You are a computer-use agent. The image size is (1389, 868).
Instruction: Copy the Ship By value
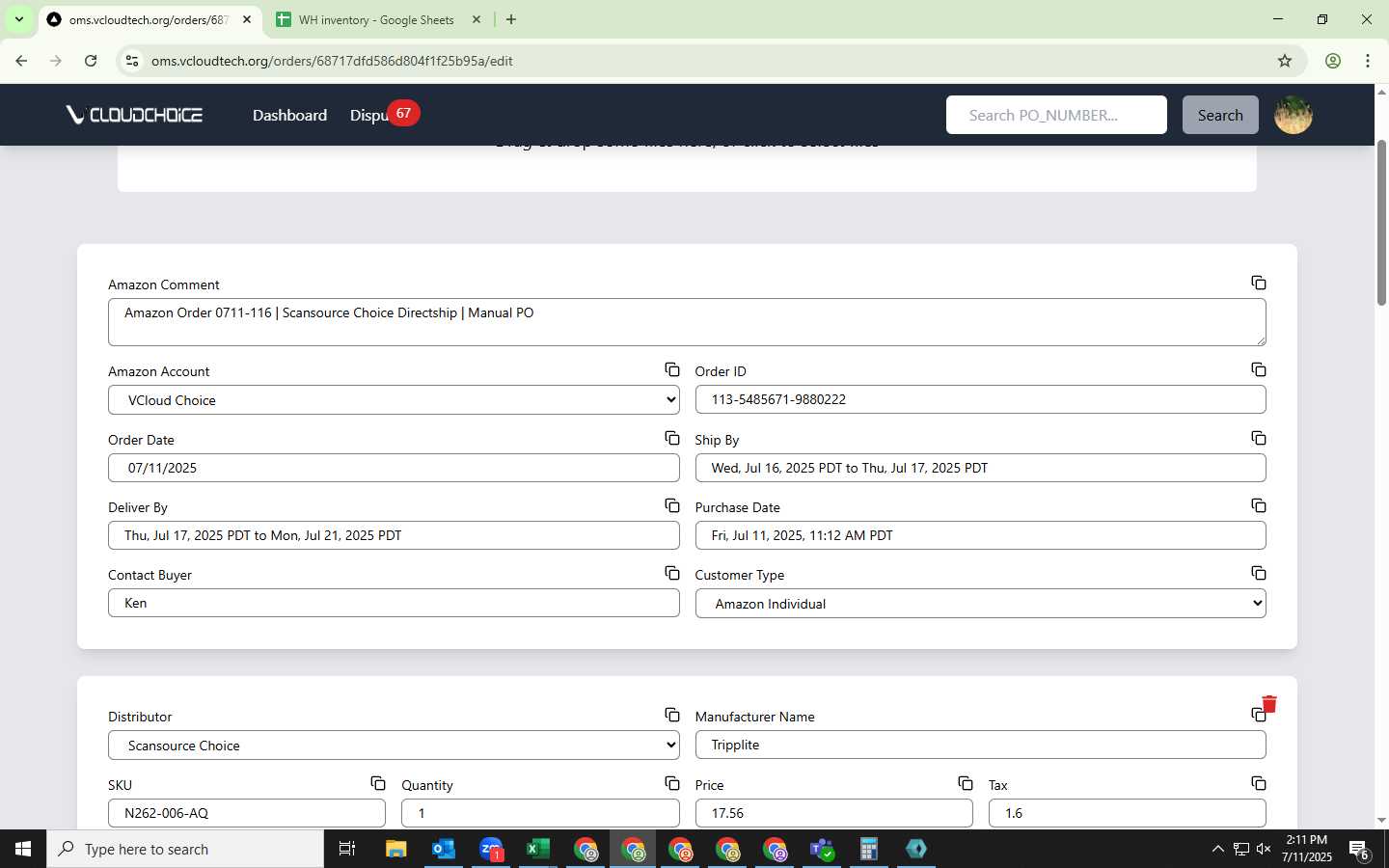tap(1259, 438)
